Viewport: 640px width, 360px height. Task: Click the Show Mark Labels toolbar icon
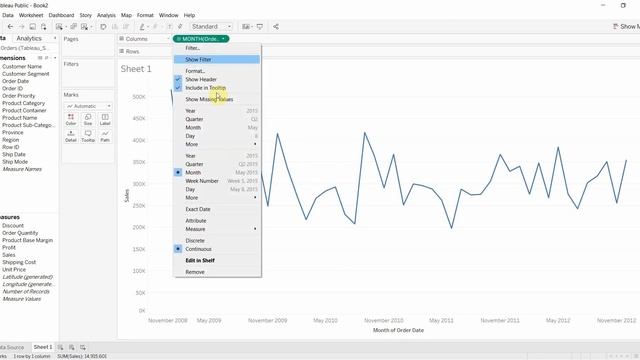click(169, 27)
